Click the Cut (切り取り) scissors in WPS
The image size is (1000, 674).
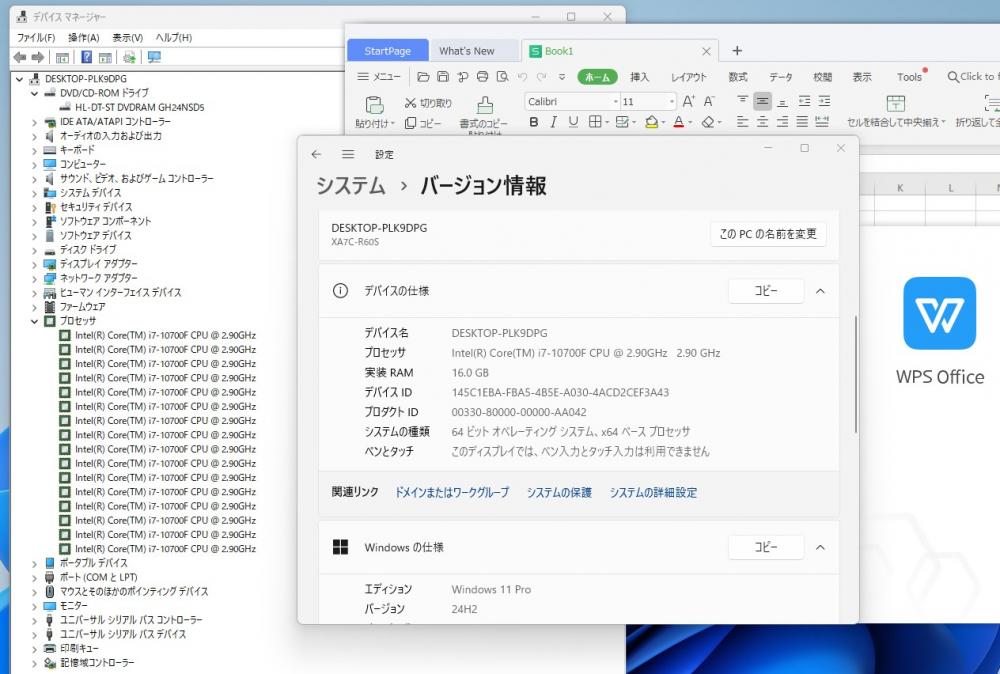tap(410, 103)
